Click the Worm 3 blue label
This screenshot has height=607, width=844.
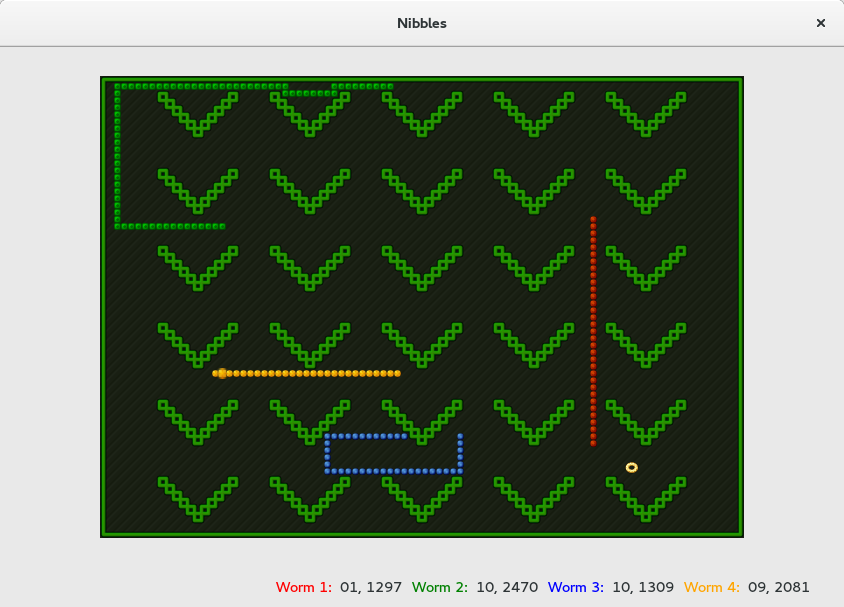tap(575, 587)
